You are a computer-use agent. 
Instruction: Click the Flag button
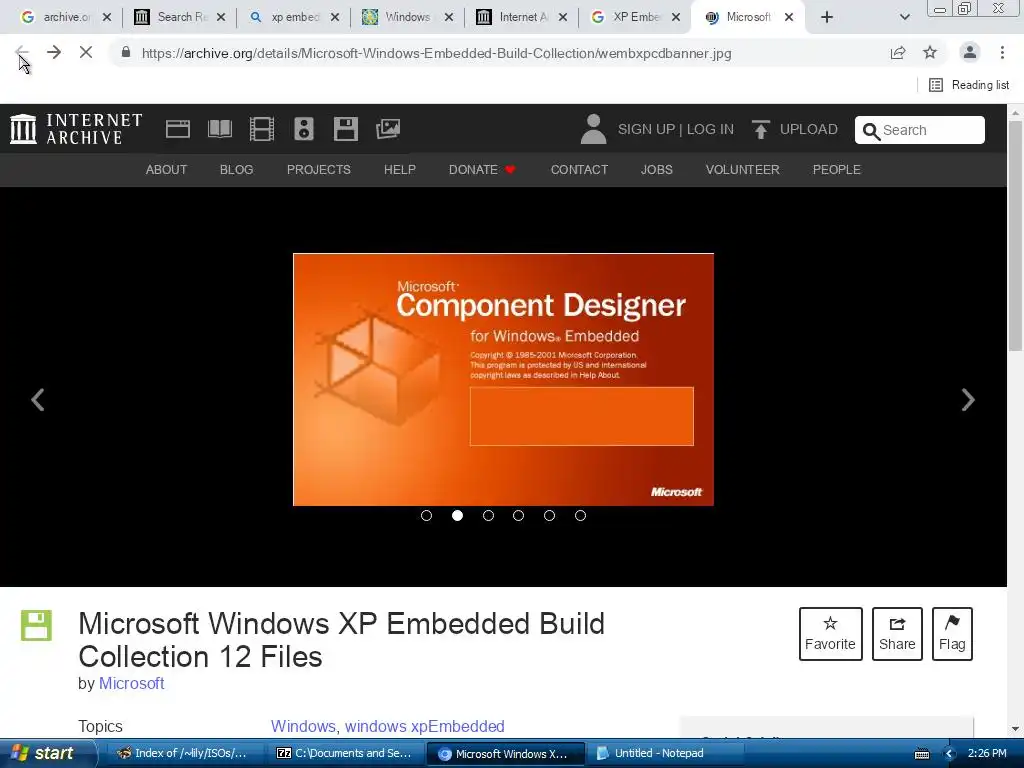tap(952, 634)
